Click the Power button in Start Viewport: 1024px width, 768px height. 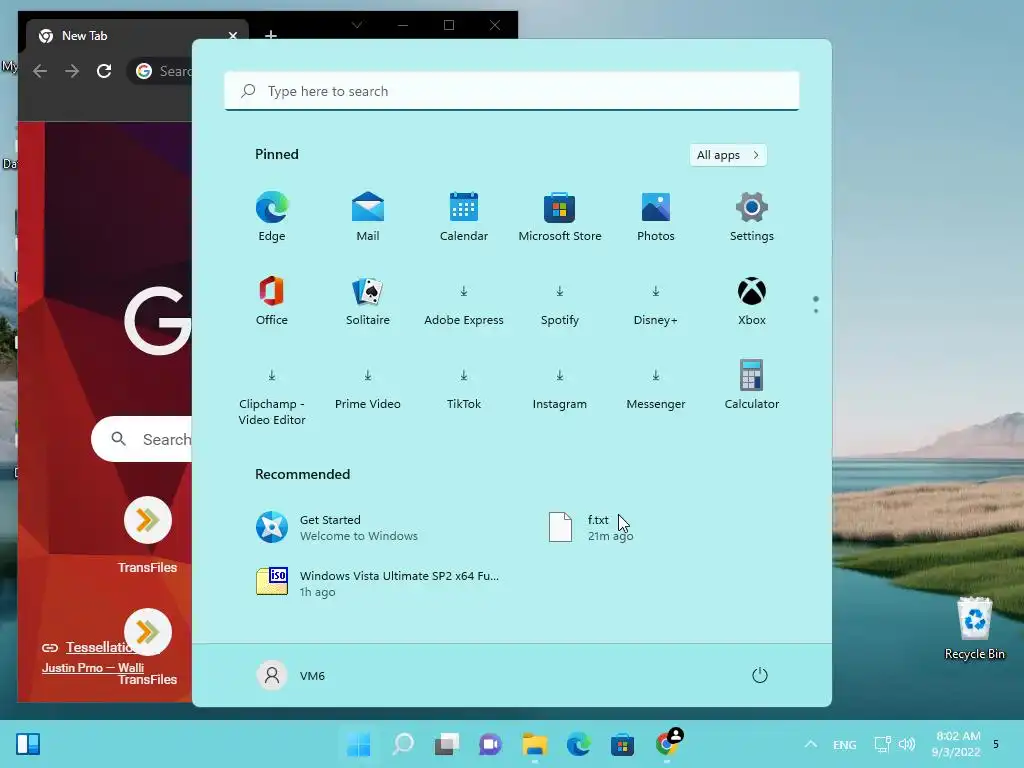point(760,675)
